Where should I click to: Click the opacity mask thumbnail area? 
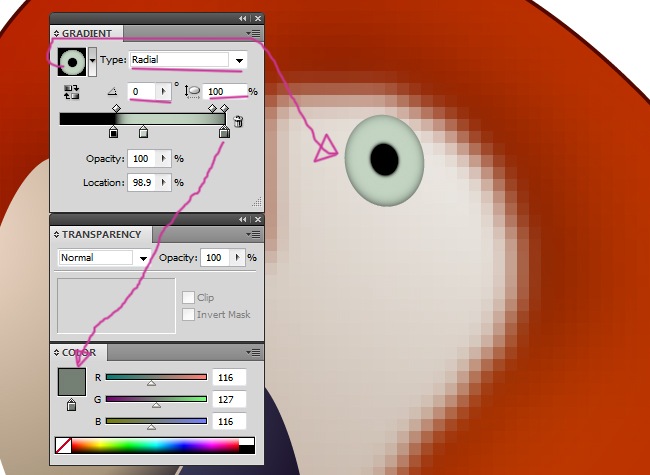pos(116,306)
